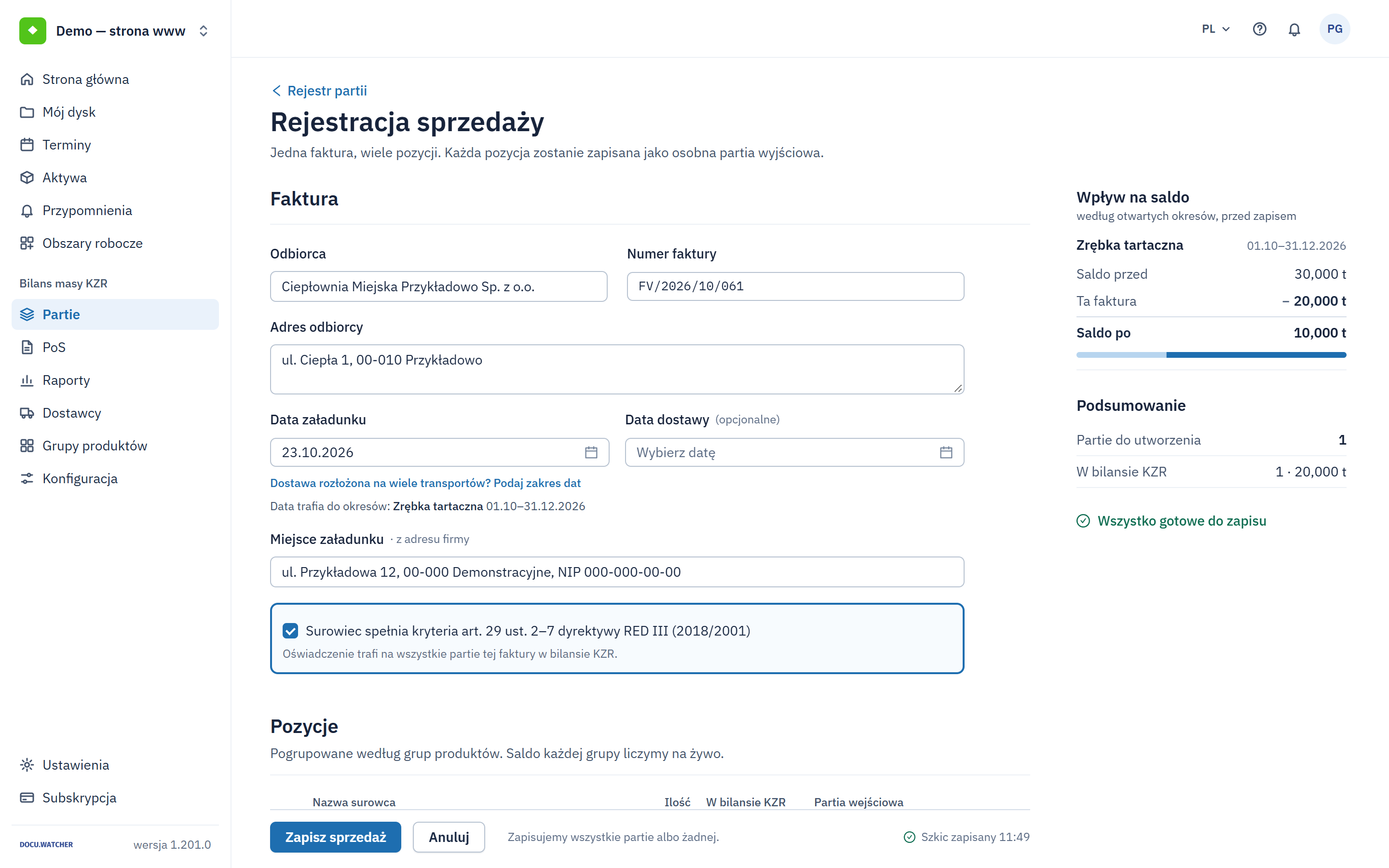Open Mój dysk in sidebar
This screenshot has height=868, width=1389.
[x=115, y=112]
